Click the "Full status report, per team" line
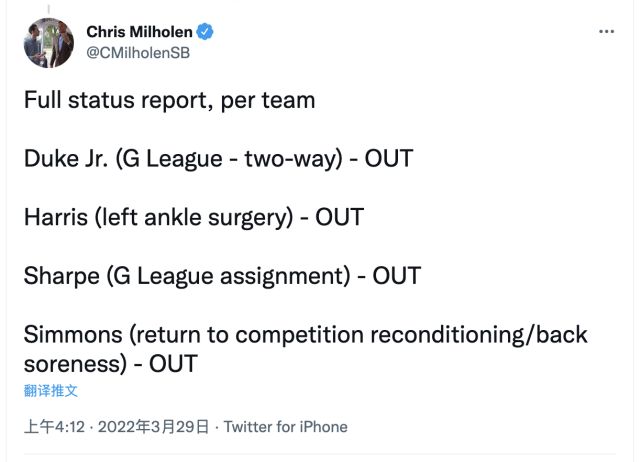 (x=170, y=100)
